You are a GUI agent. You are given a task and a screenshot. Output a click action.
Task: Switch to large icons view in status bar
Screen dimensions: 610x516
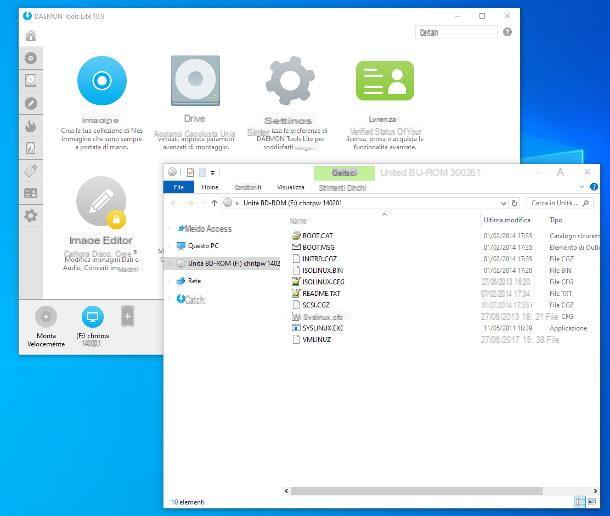592,502
